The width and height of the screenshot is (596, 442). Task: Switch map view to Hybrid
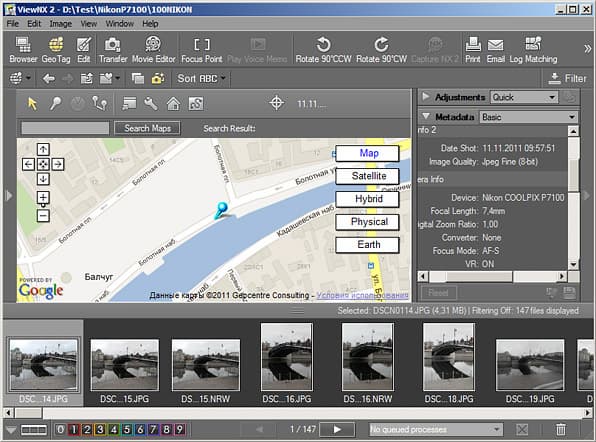point(368,199)
